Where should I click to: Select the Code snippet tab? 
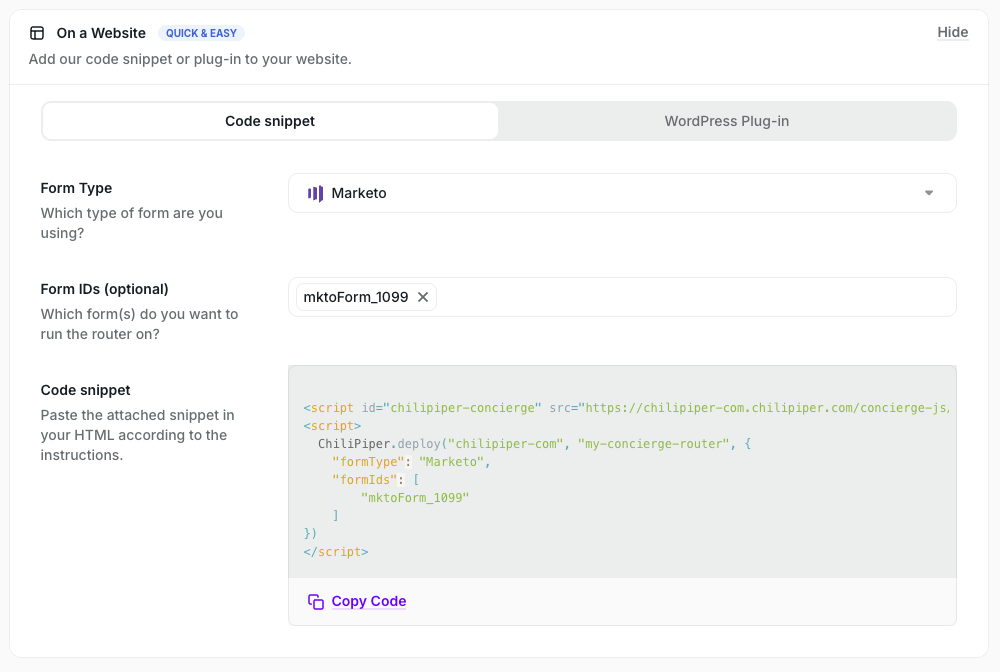[x=270, y=121]
